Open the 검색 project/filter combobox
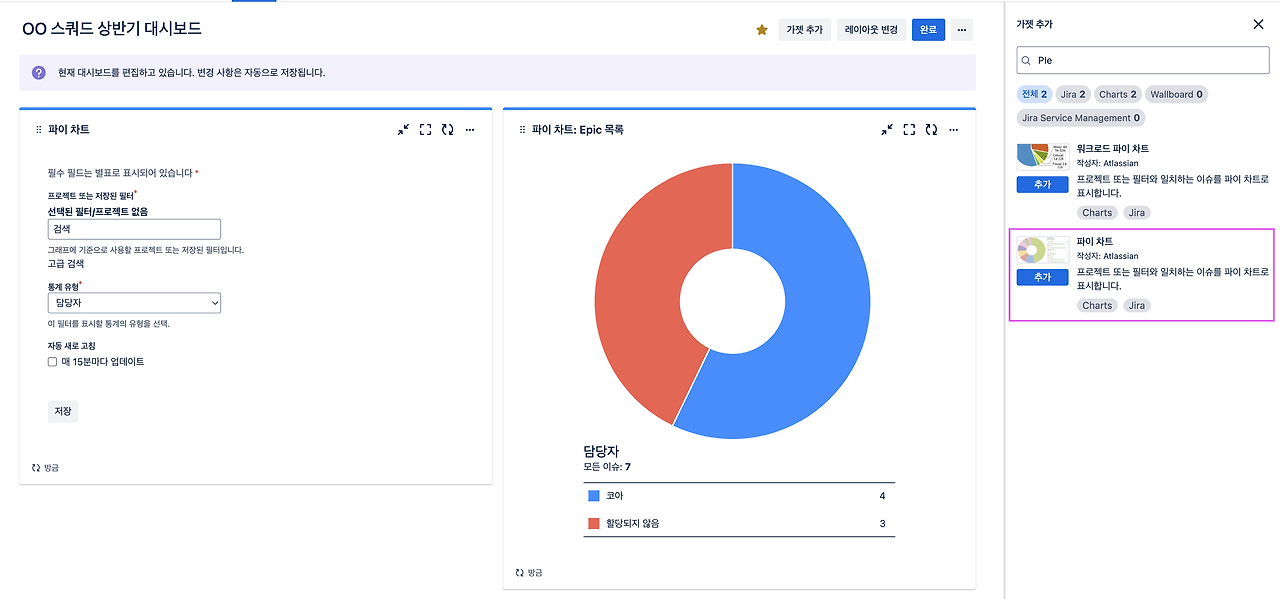The image size is (1280, 599). 134,229
